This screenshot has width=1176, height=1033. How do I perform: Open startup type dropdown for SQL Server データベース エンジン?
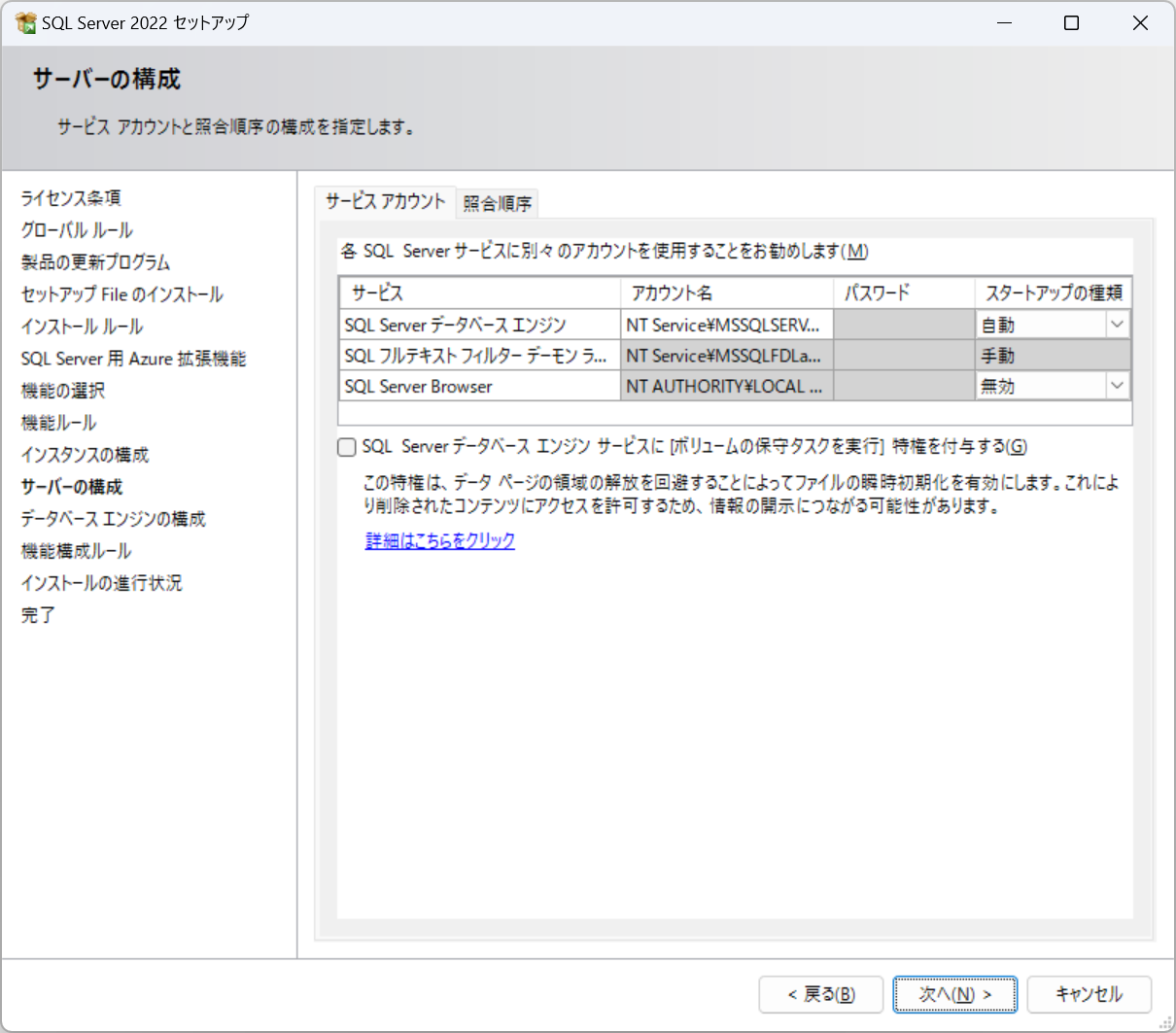[x=1117, y=325]
